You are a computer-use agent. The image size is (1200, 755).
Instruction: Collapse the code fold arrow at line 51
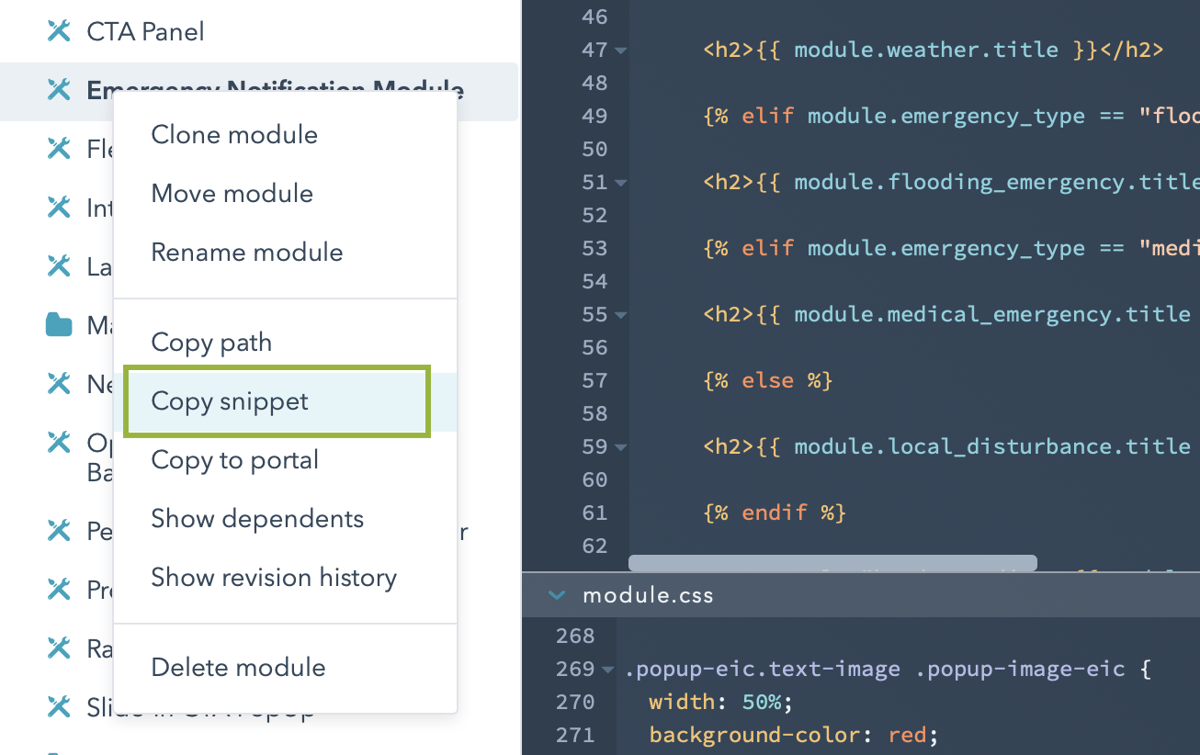click(621, 183)
